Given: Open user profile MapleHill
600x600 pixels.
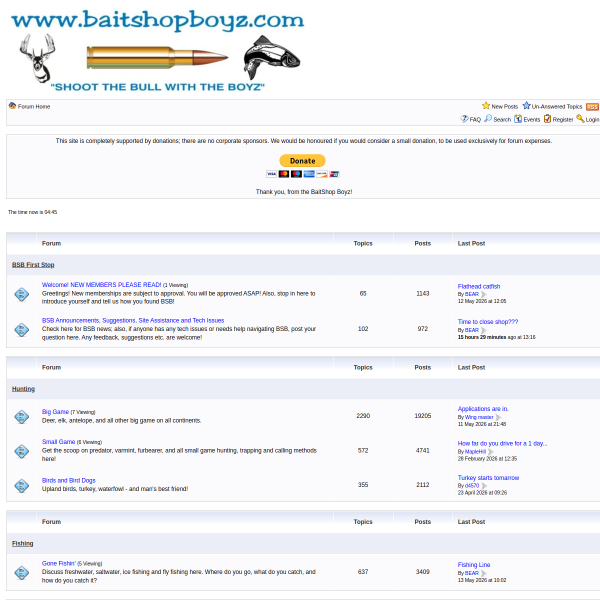Looking at the screenshot, I should click(475, 452).
